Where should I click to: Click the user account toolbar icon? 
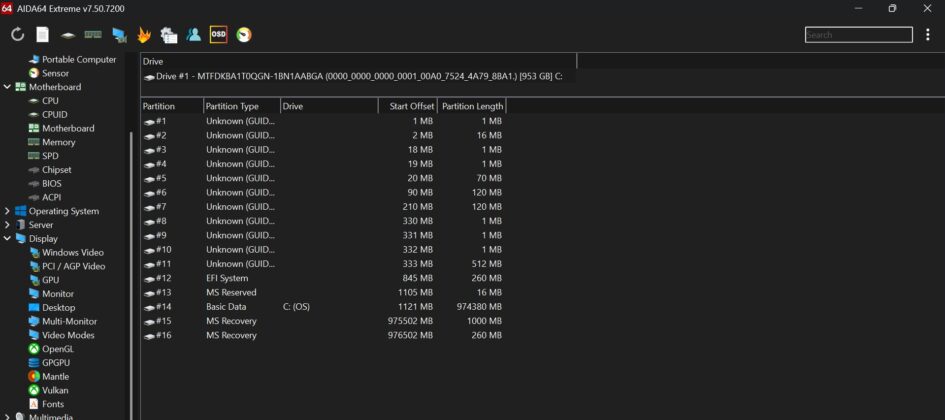tap(193, 34)
